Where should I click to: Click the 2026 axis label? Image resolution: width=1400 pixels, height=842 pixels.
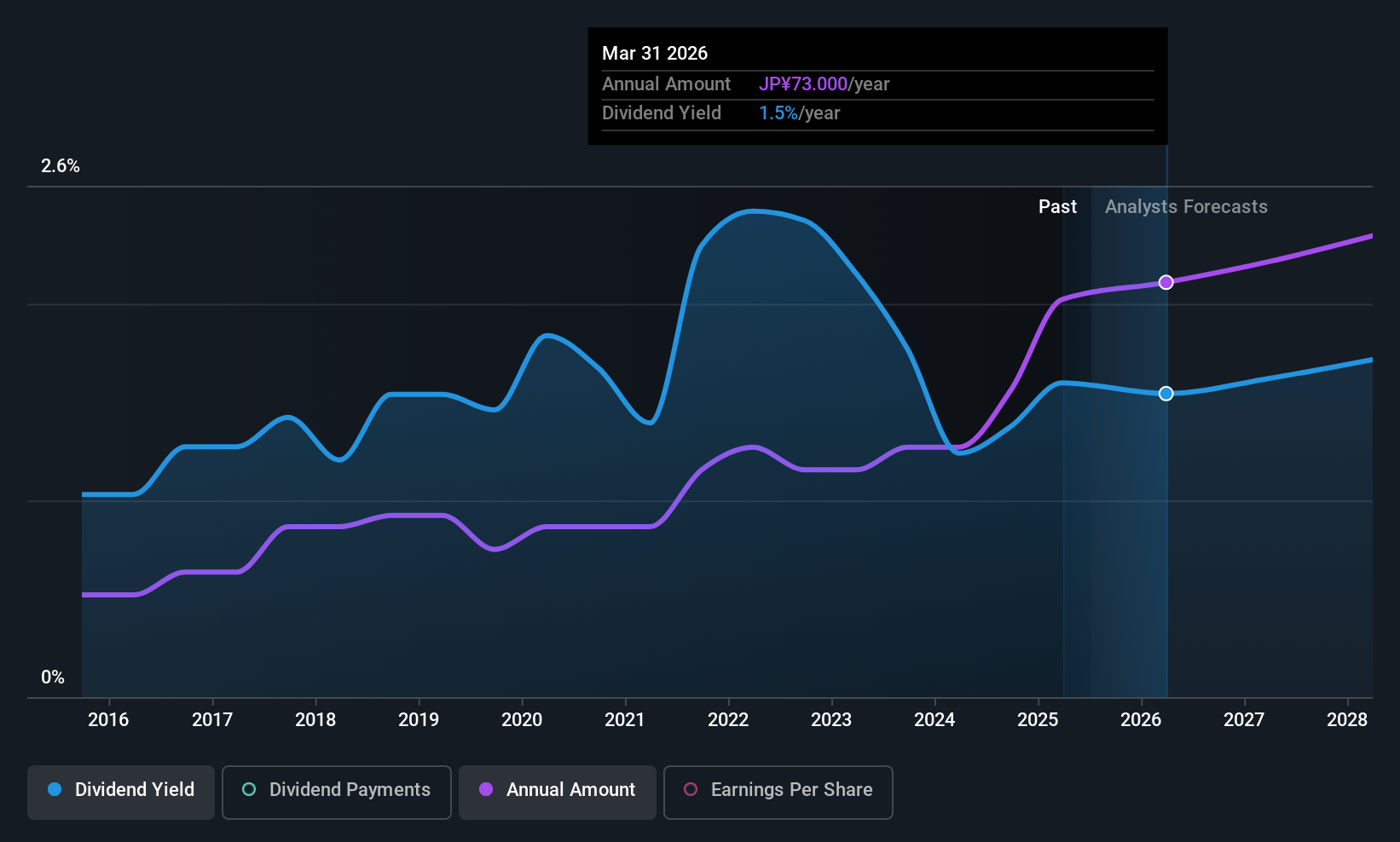1141,719
